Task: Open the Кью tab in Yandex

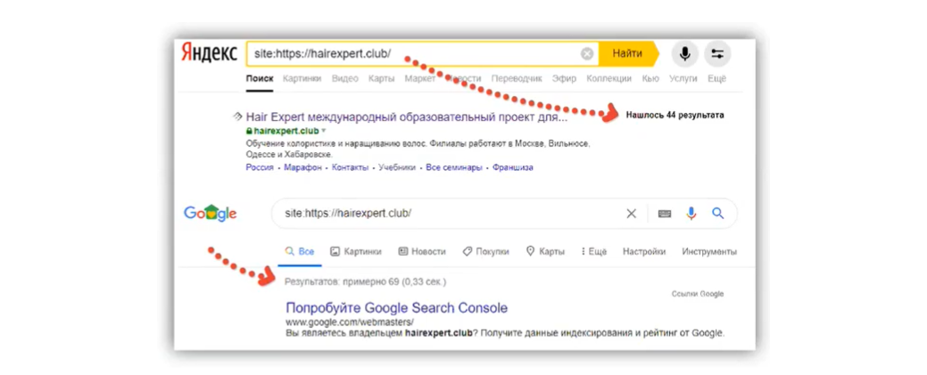Action: [x=650, y=79]
